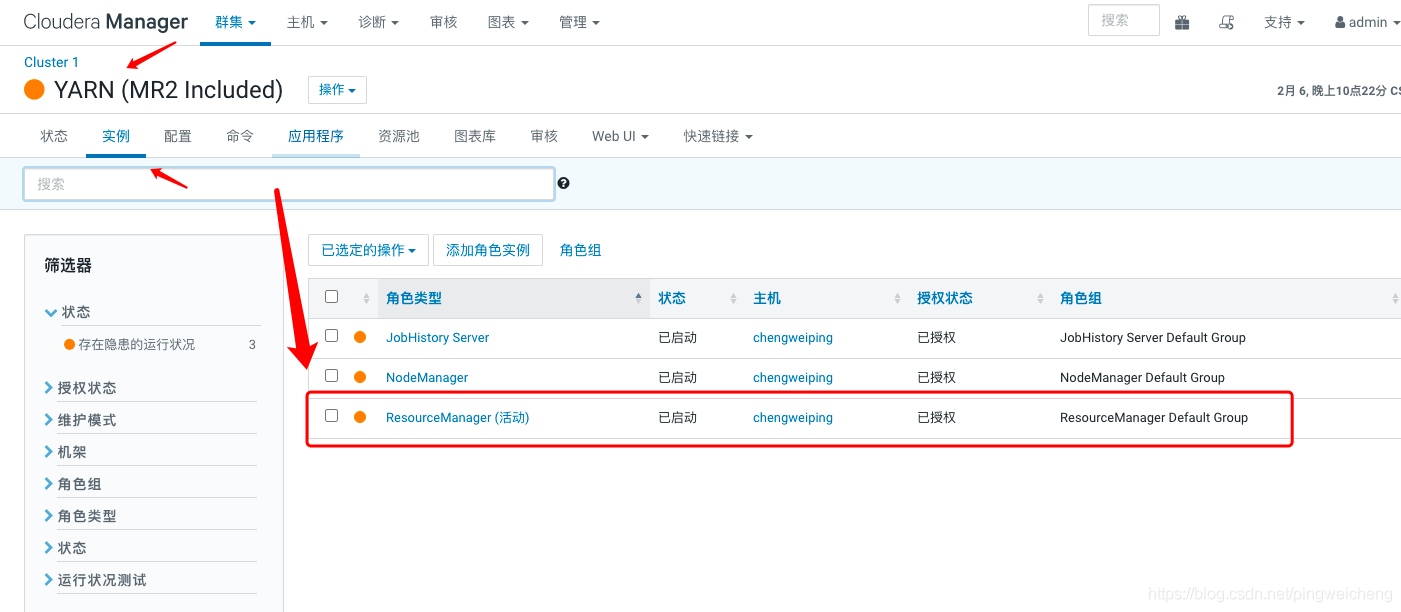Click the orange health dot beside YARN title
This screenshot has height=612, width=1401.
pyautogui.click(x=33, y=89)
